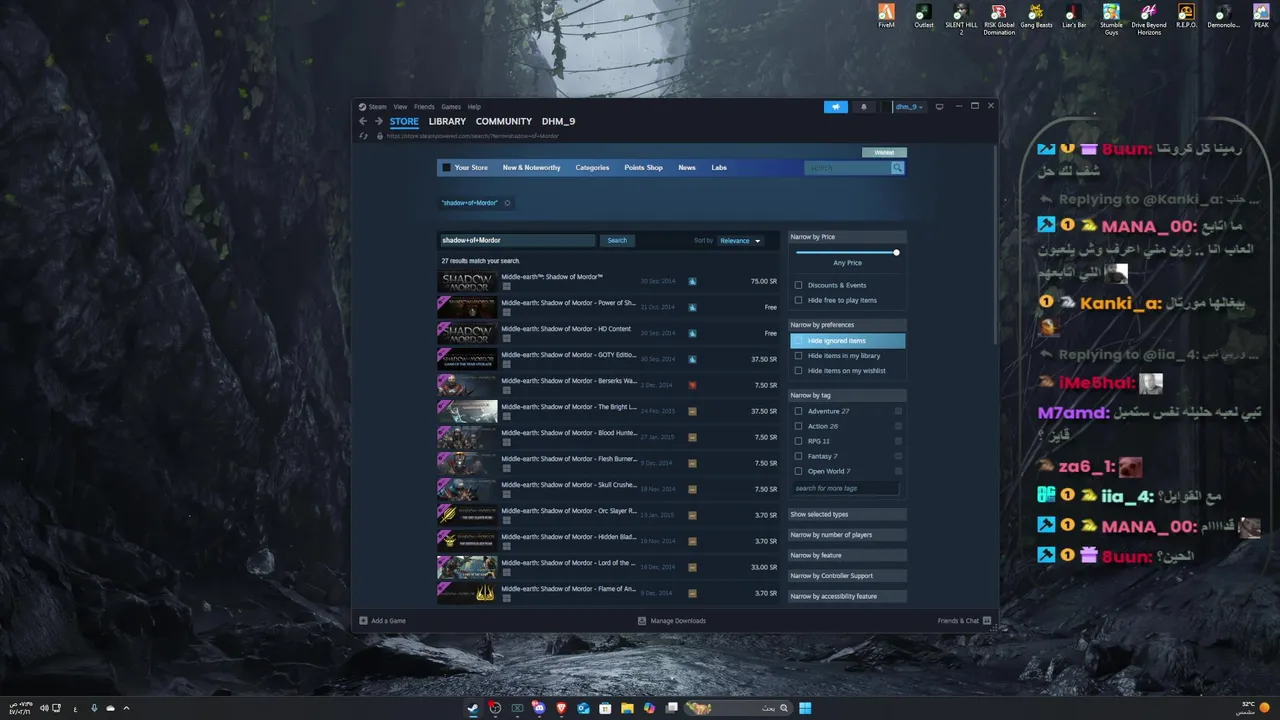The height and width of the screenshot is (720, 1280).
Task: Collapse Narrow by preferences header
Action: [847, 325]
